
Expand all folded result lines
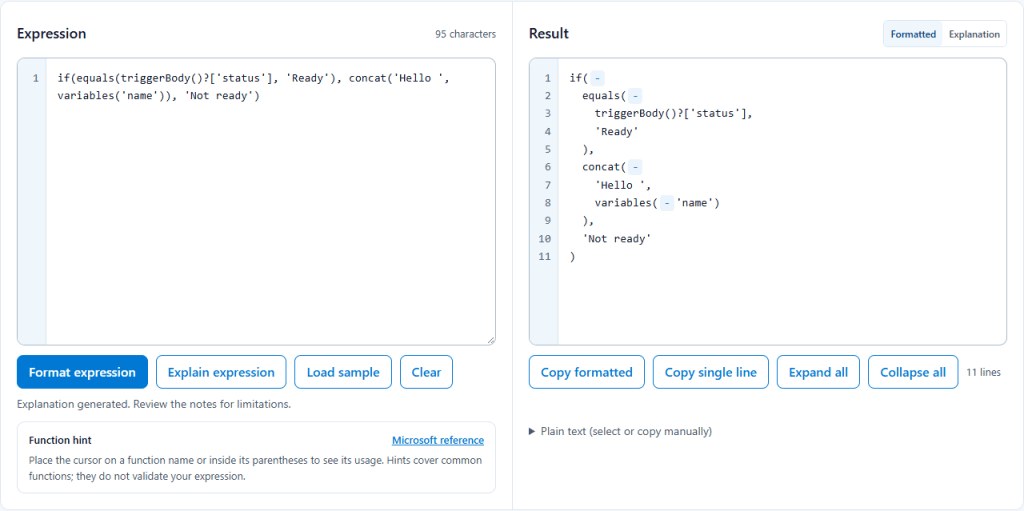pyautogui.click(x=818, y=372)
